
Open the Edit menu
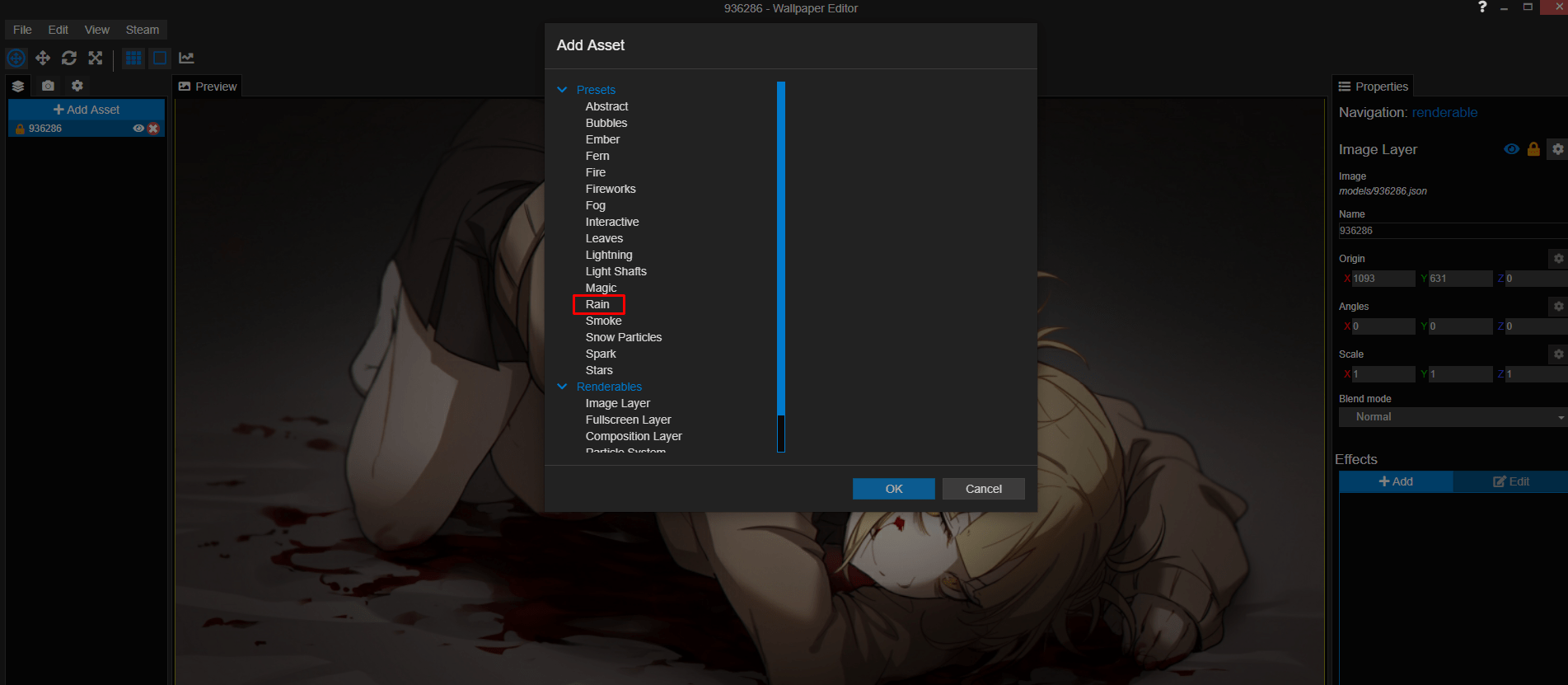58,30
